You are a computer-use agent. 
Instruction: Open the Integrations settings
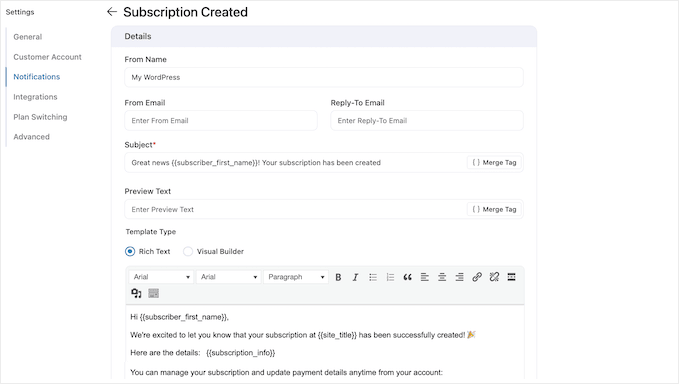click(x=35, y=97)
